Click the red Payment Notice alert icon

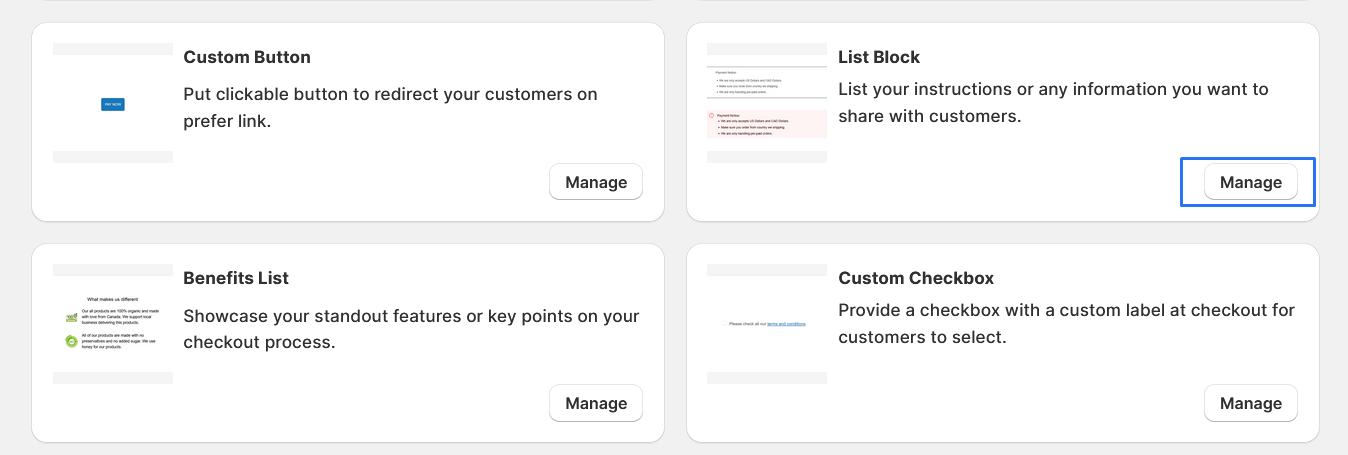pos(711,116)
